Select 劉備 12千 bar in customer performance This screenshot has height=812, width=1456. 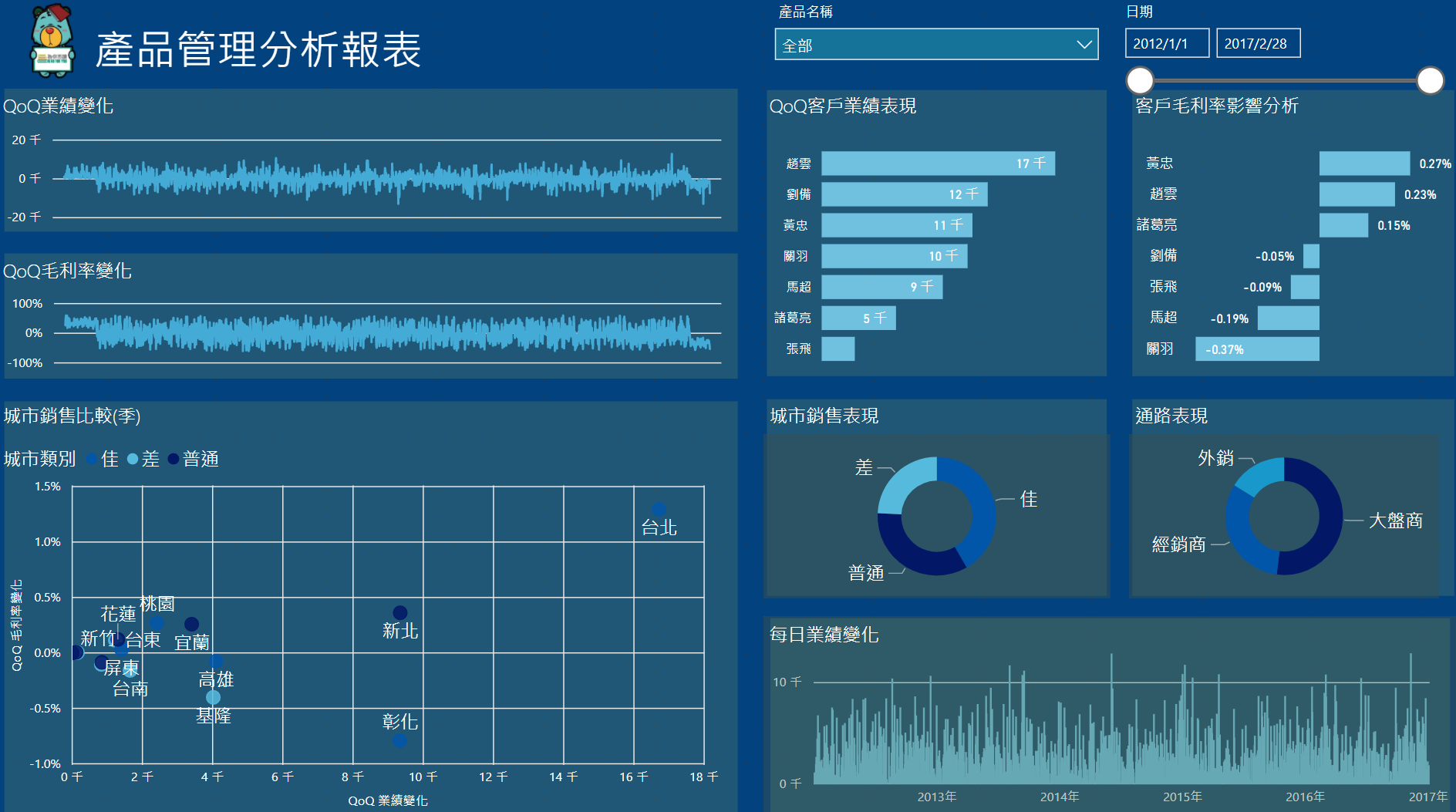click(x=903, y=194)
